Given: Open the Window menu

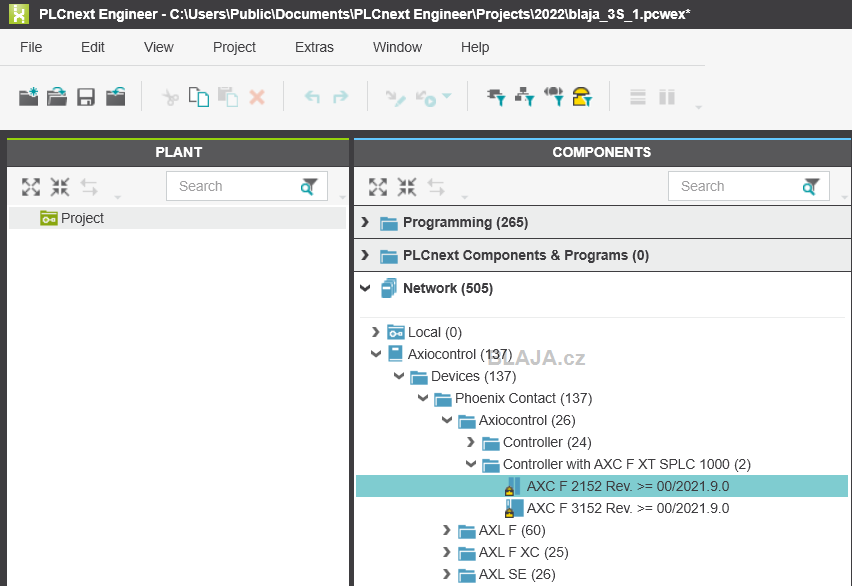Looking at the screenshot, I should point(397,47).
